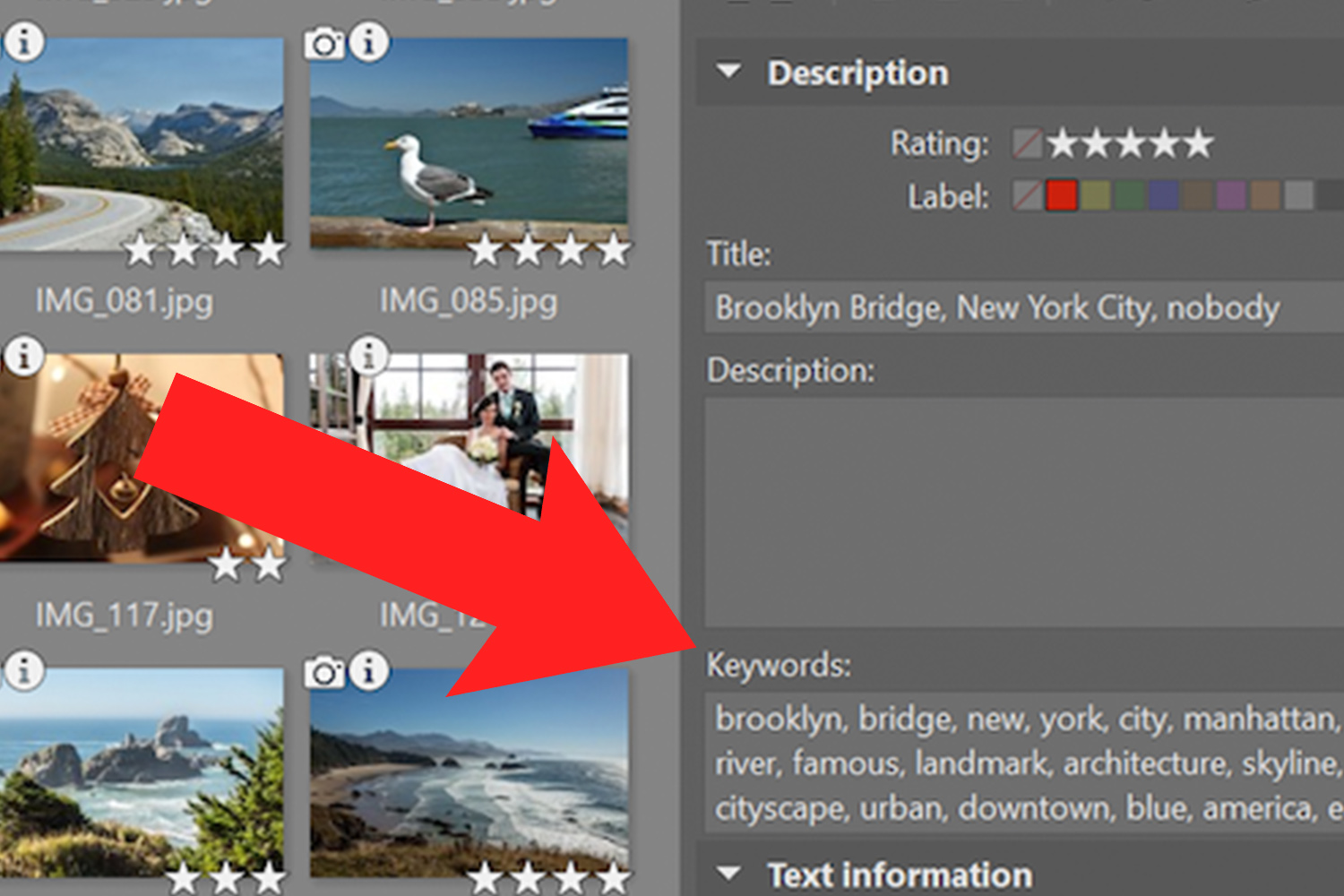Click inside the Keywords field
This screenshot has height=896, width=1344.
click(x=1021, y=763)
